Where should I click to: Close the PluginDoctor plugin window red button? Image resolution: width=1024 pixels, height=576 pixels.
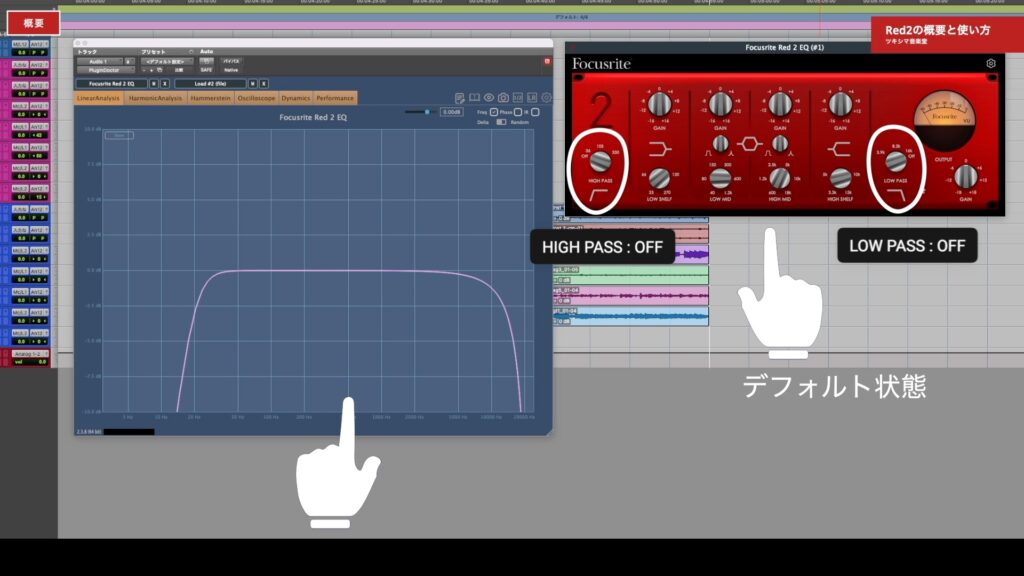click(x=547, y=61)
